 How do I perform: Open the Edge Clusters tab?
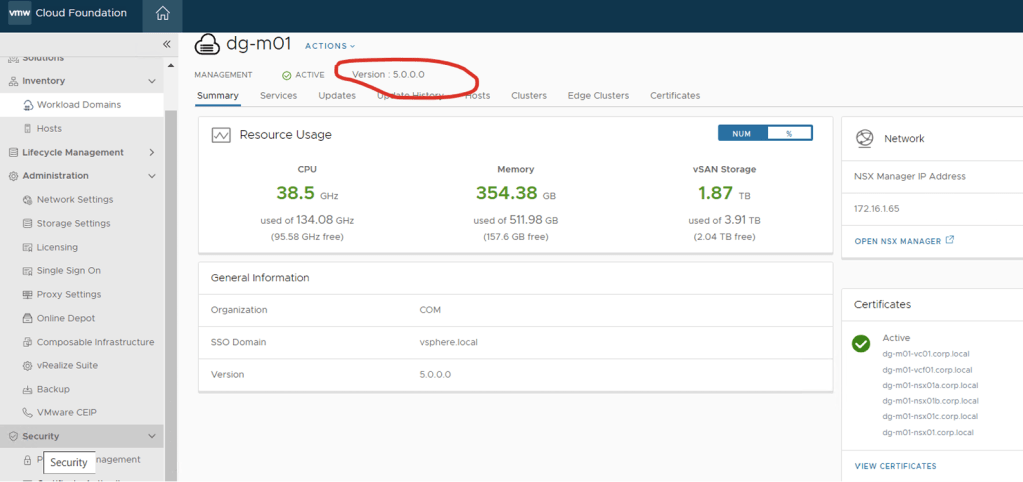click(x=598, y=96)
